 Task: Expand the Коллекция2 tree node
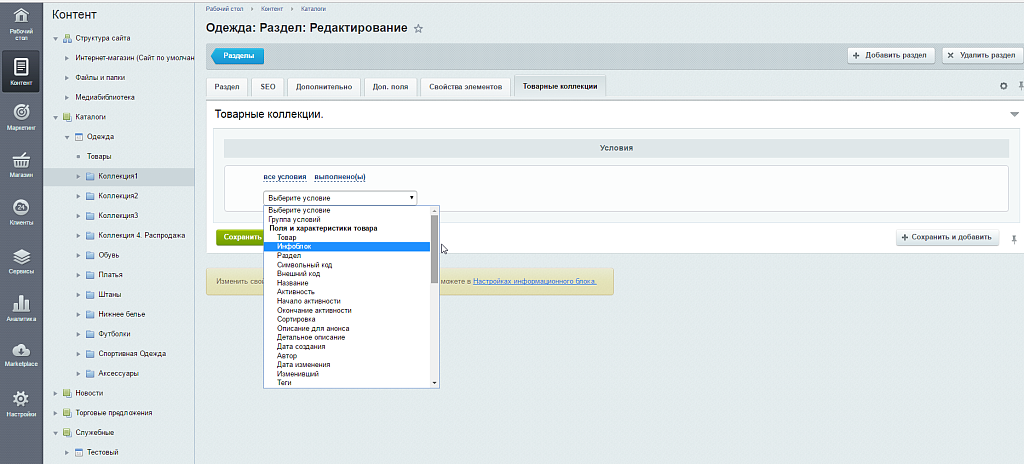click(x=77, y=195)
